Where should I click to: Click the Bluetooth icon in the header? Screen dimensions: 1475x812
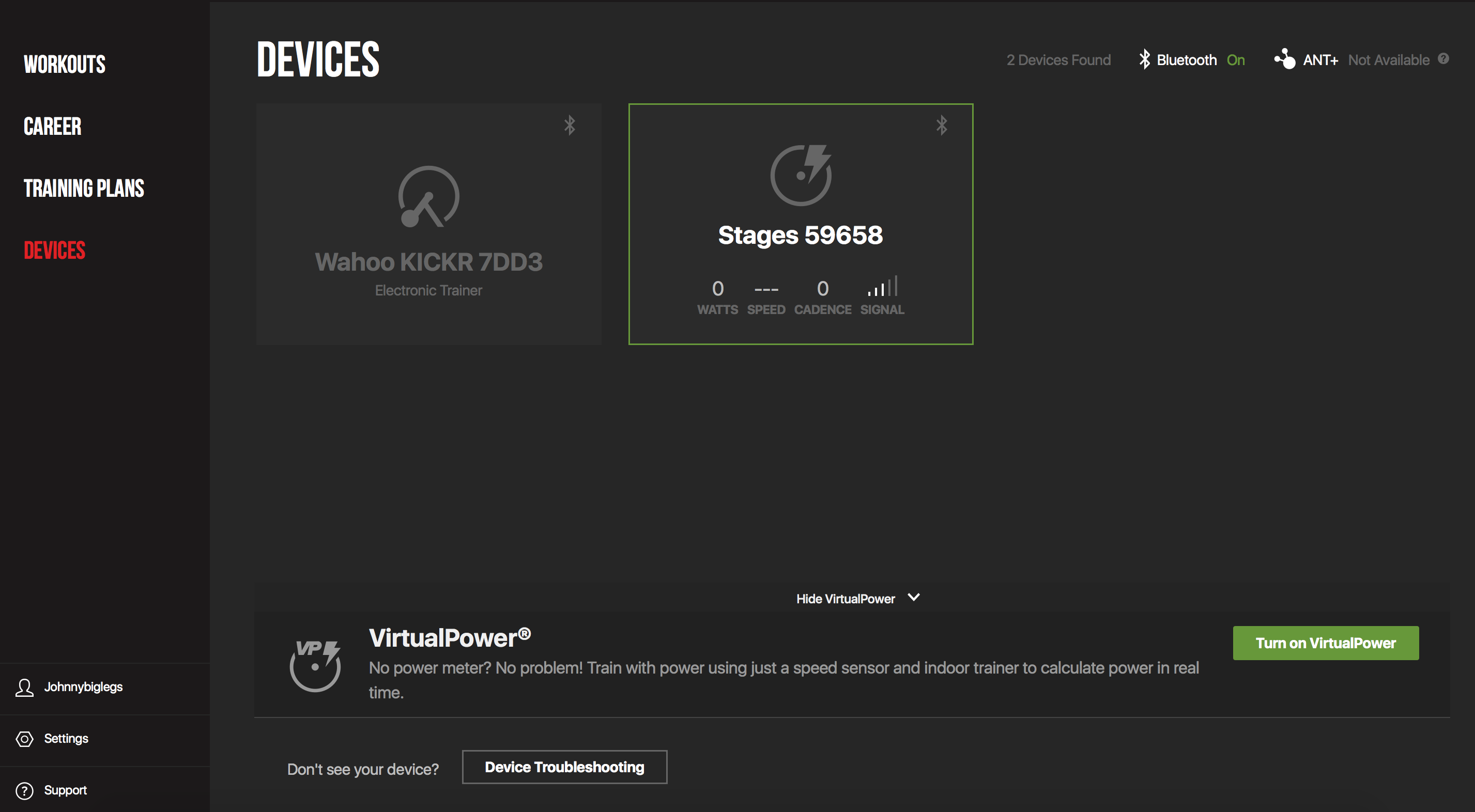(x=1144, y=59)
